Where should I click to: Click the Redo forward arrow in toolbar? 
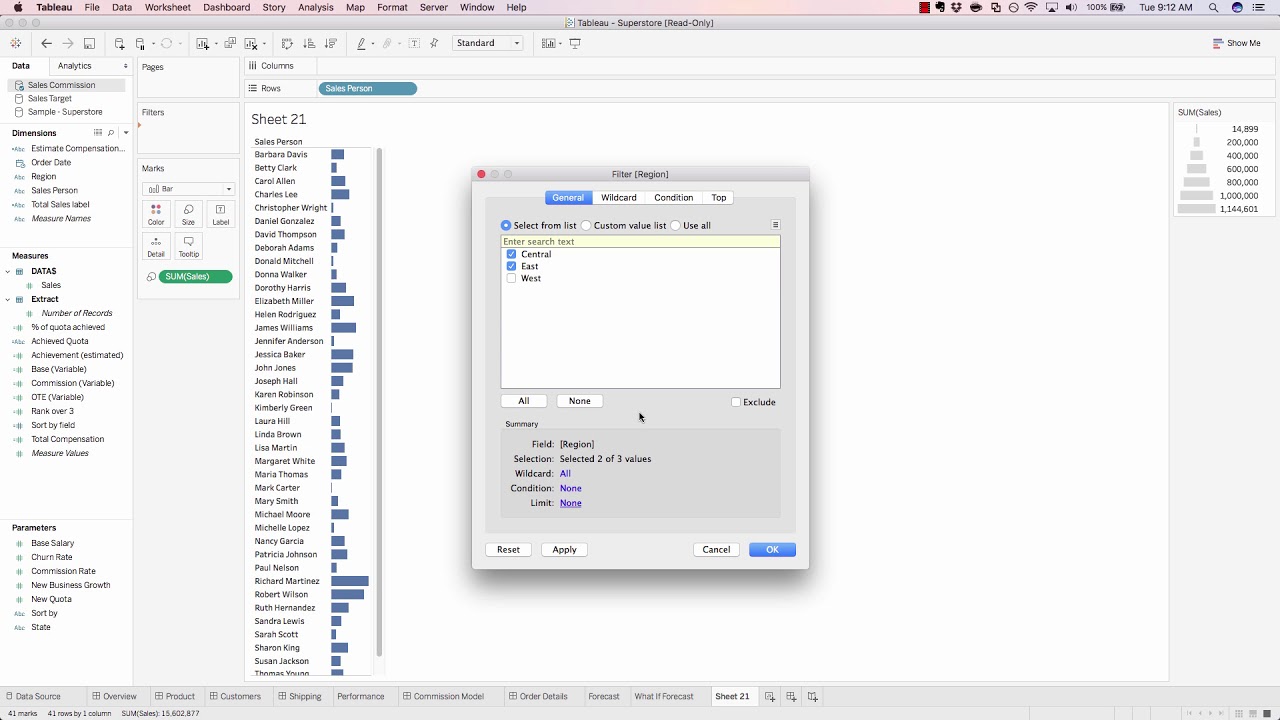pyautogui.click(x=68, y=43)
